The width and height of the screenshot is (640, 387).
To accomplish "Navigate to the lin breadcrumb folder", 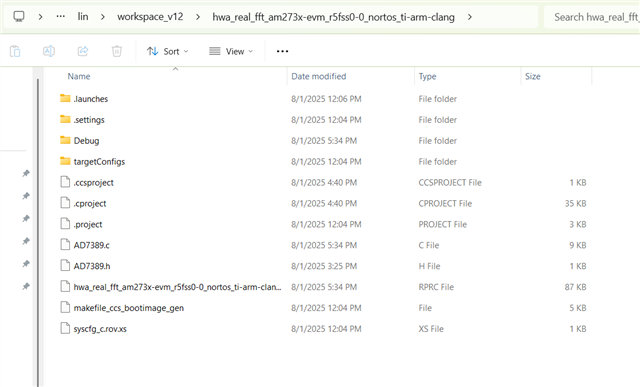I will point(83,17).
